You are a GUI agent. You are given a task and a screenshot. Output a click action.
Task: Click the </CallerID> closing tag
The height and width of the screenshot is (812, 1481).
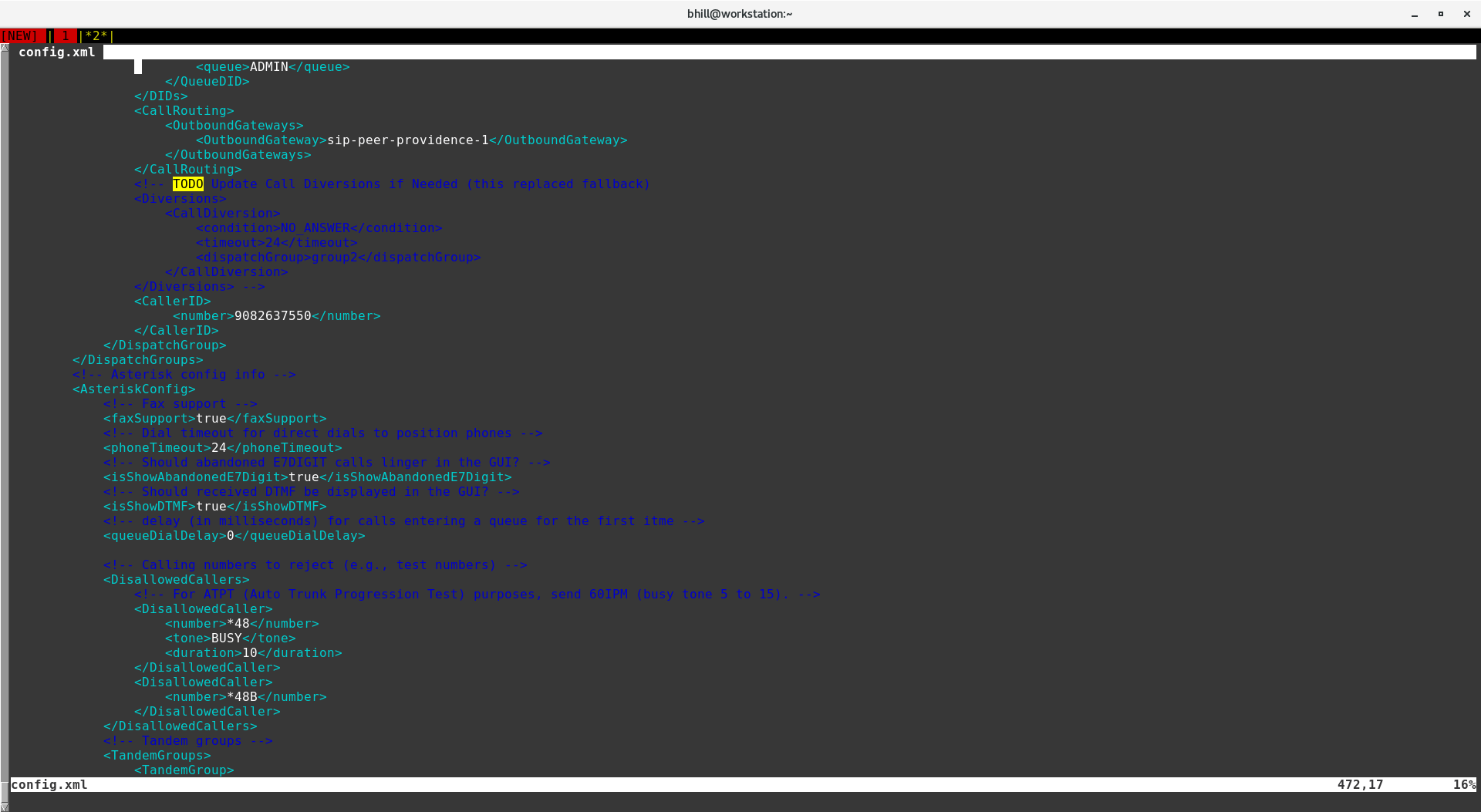[177, 330]
